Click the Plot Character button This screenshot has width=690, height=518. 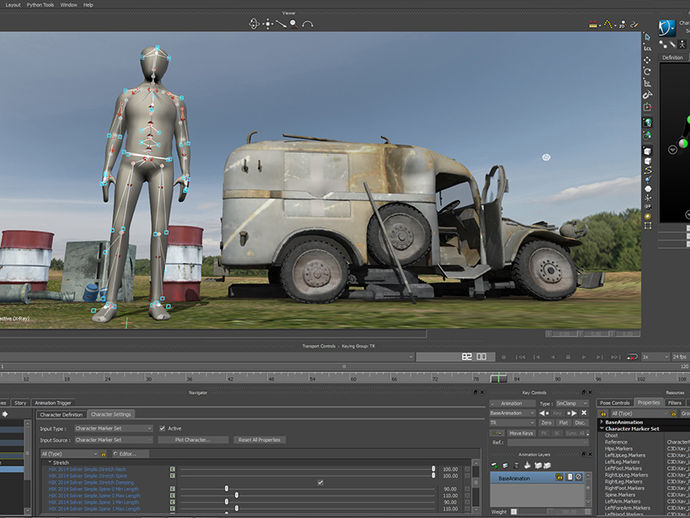(x=193, y=440)
